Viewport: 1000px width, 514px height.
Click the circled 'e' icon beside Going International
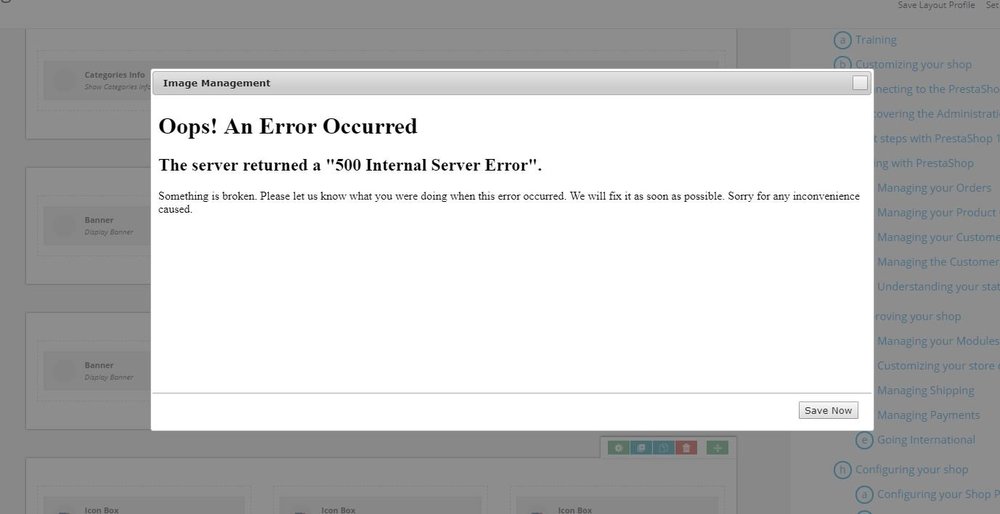(864, 440)
